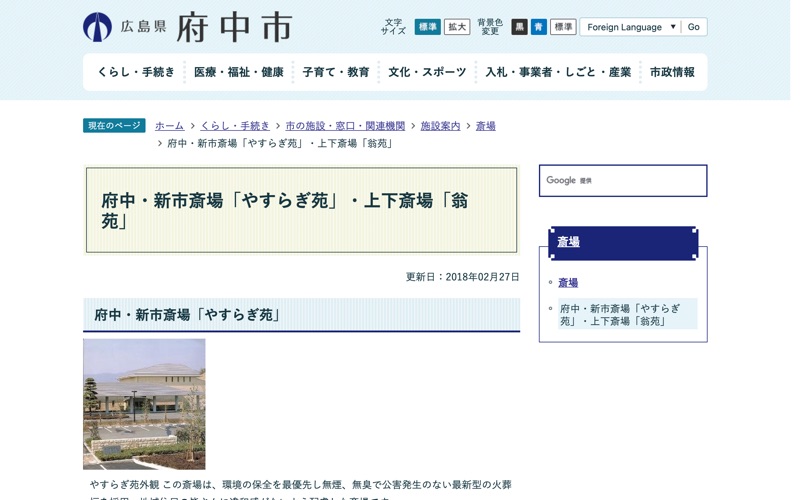Switch background color to 黒
800x500 pixels.
[519, 27]
